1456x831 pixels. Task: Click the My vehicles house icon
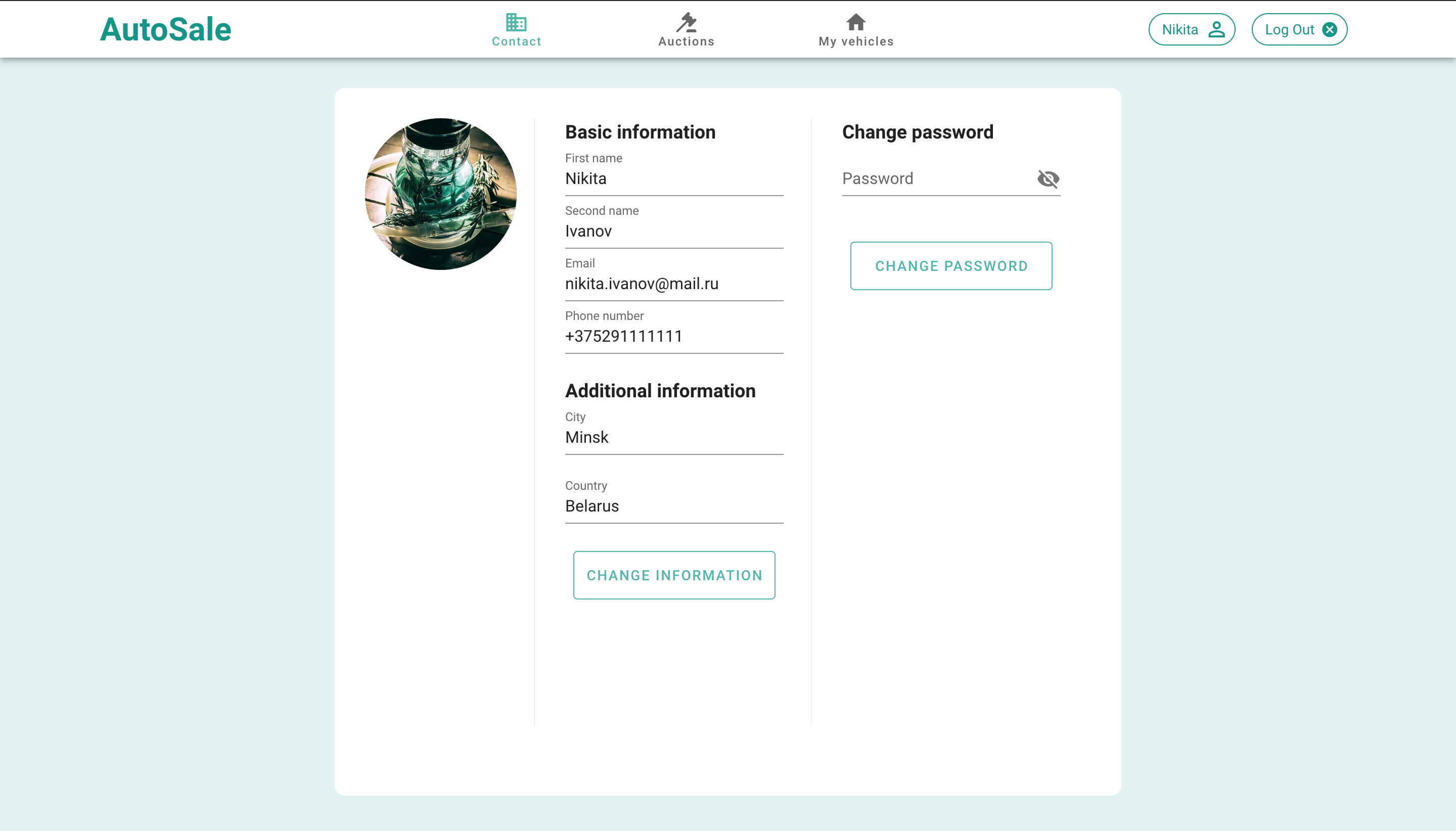tap(855, 22)
